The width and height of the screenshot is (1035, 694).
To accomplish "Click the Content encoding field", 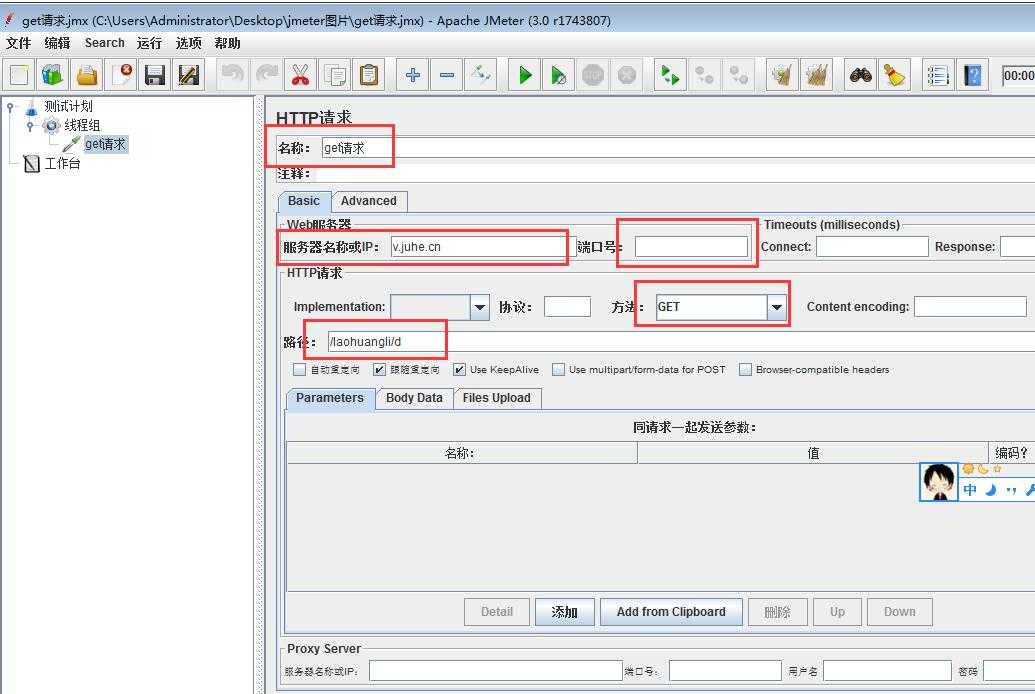I will pos(970,307).
